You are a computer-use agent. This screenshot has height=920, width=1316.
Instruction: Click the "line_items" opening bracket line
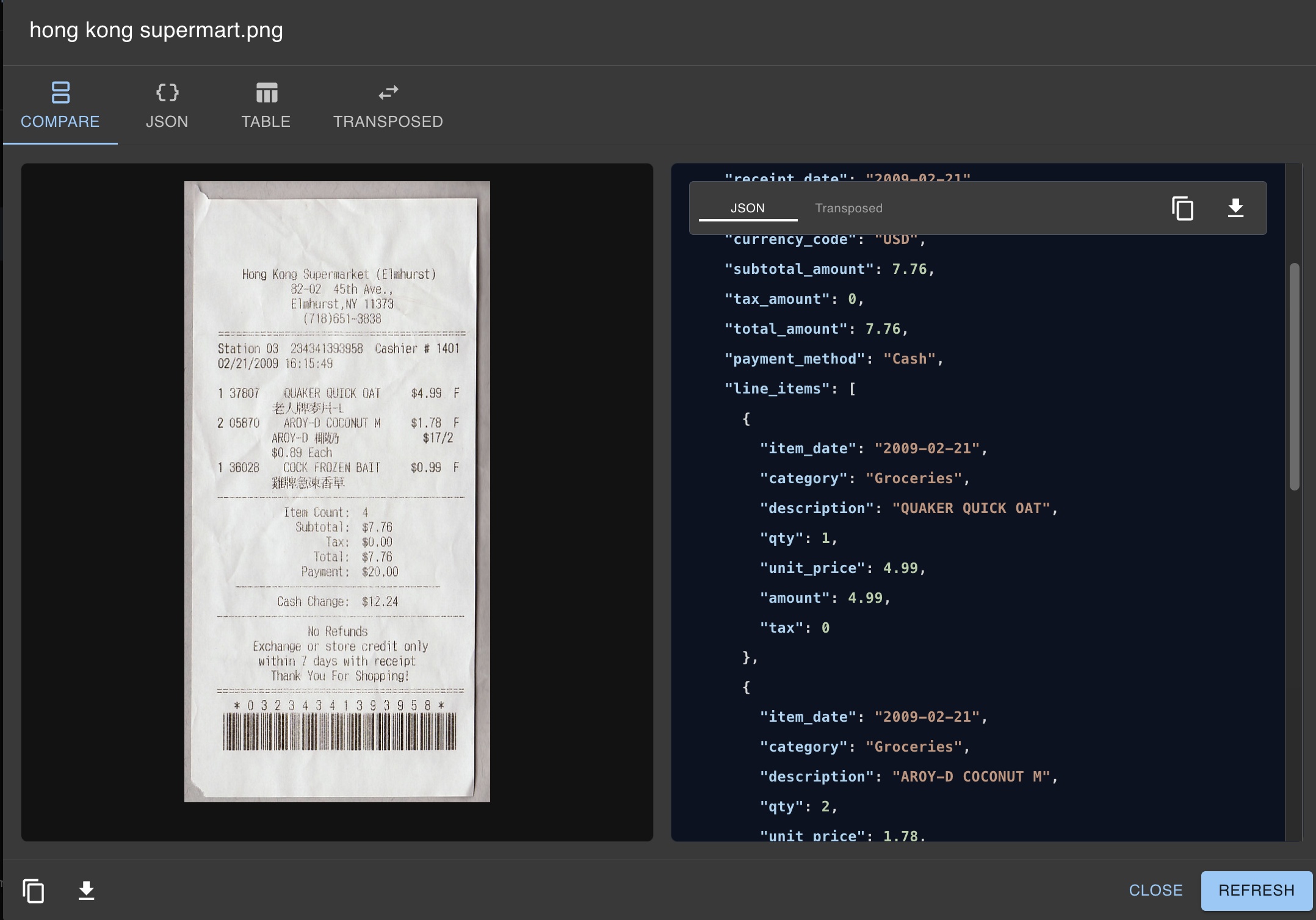[790, 389]
